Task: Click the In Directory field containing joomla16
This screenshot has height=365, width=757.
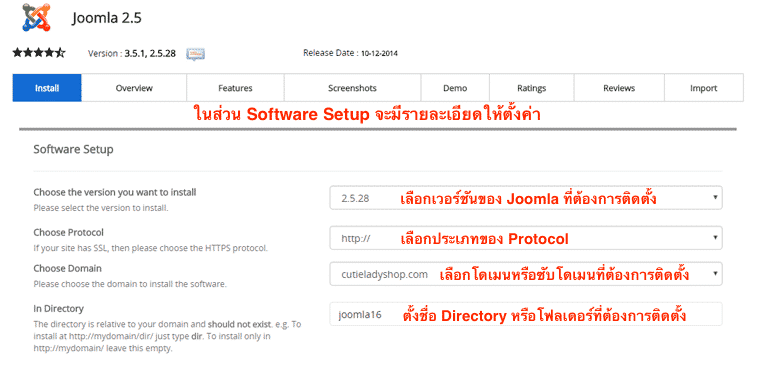Action: [x=526, y=314]
